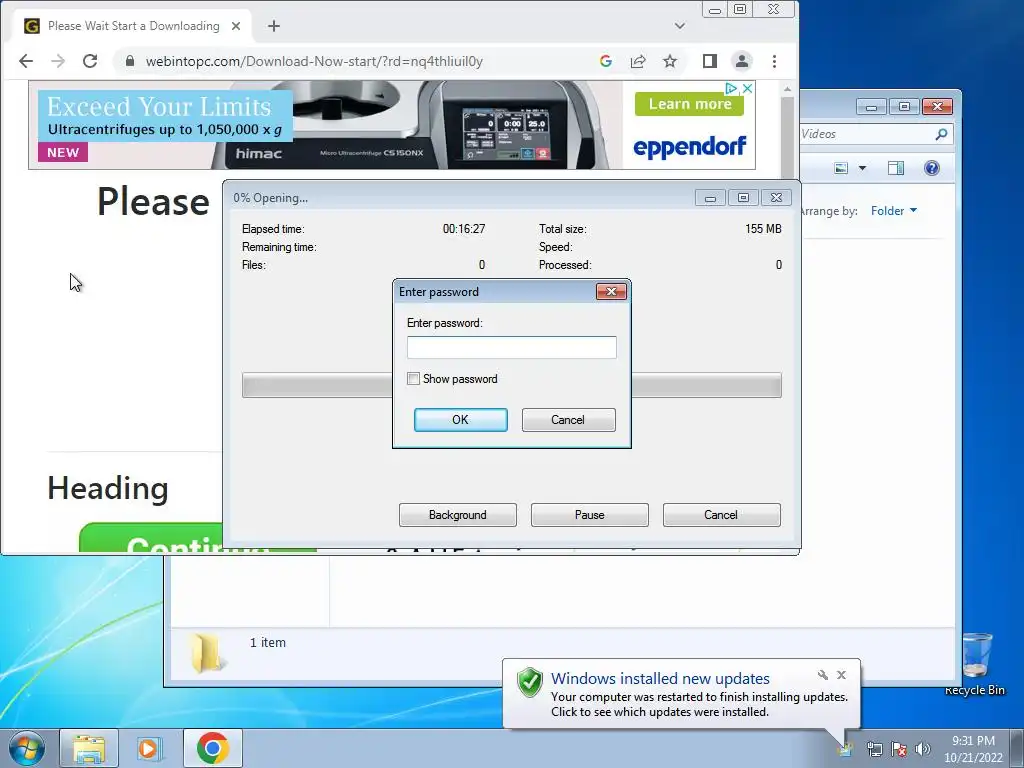Maximize the 0% Opening window
This screenshot has height=768, width=1024.
point(743,198)
